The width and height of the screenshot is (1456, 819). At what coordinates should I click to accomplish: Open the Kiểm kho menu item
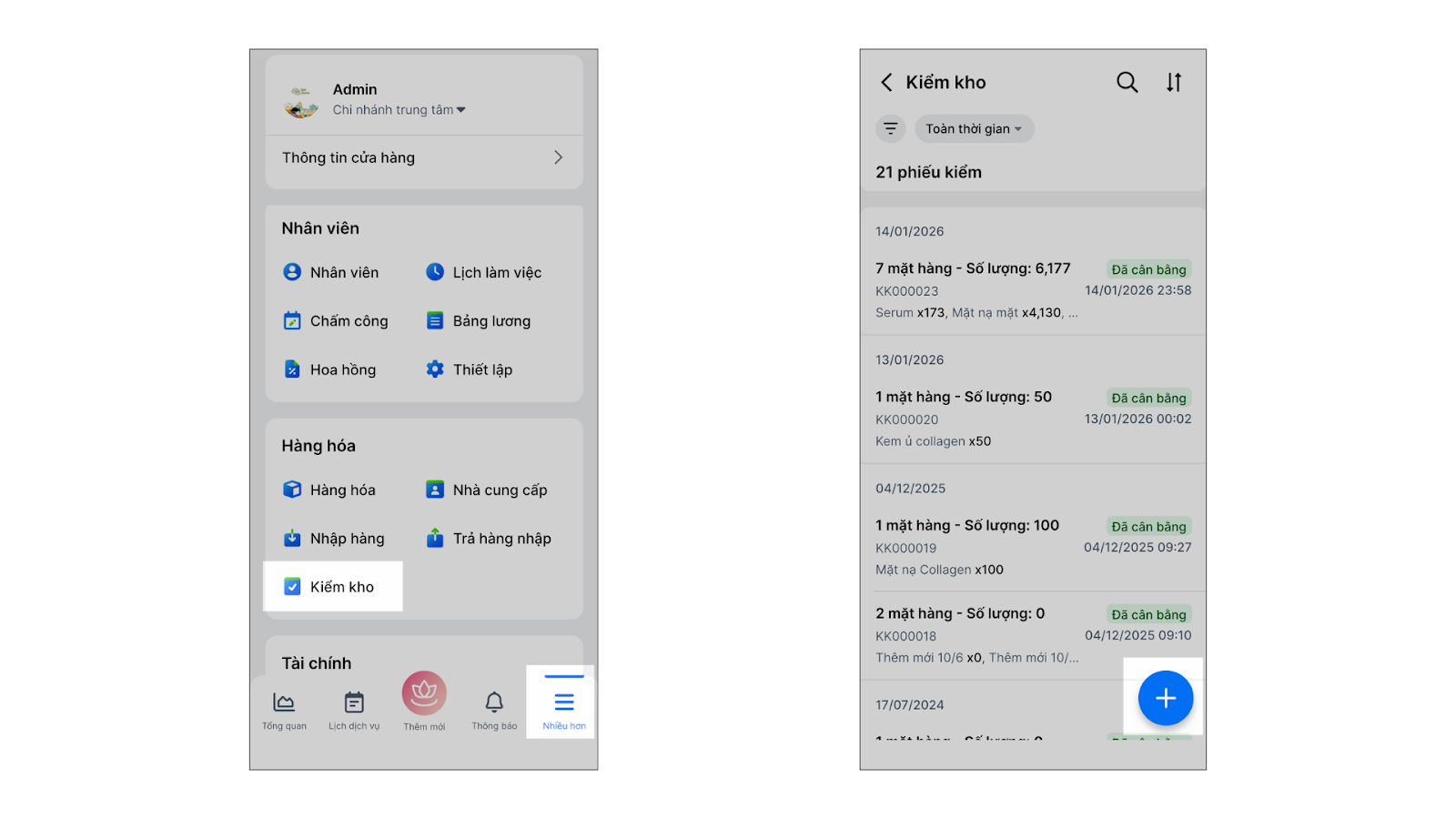tap(332, 587)
